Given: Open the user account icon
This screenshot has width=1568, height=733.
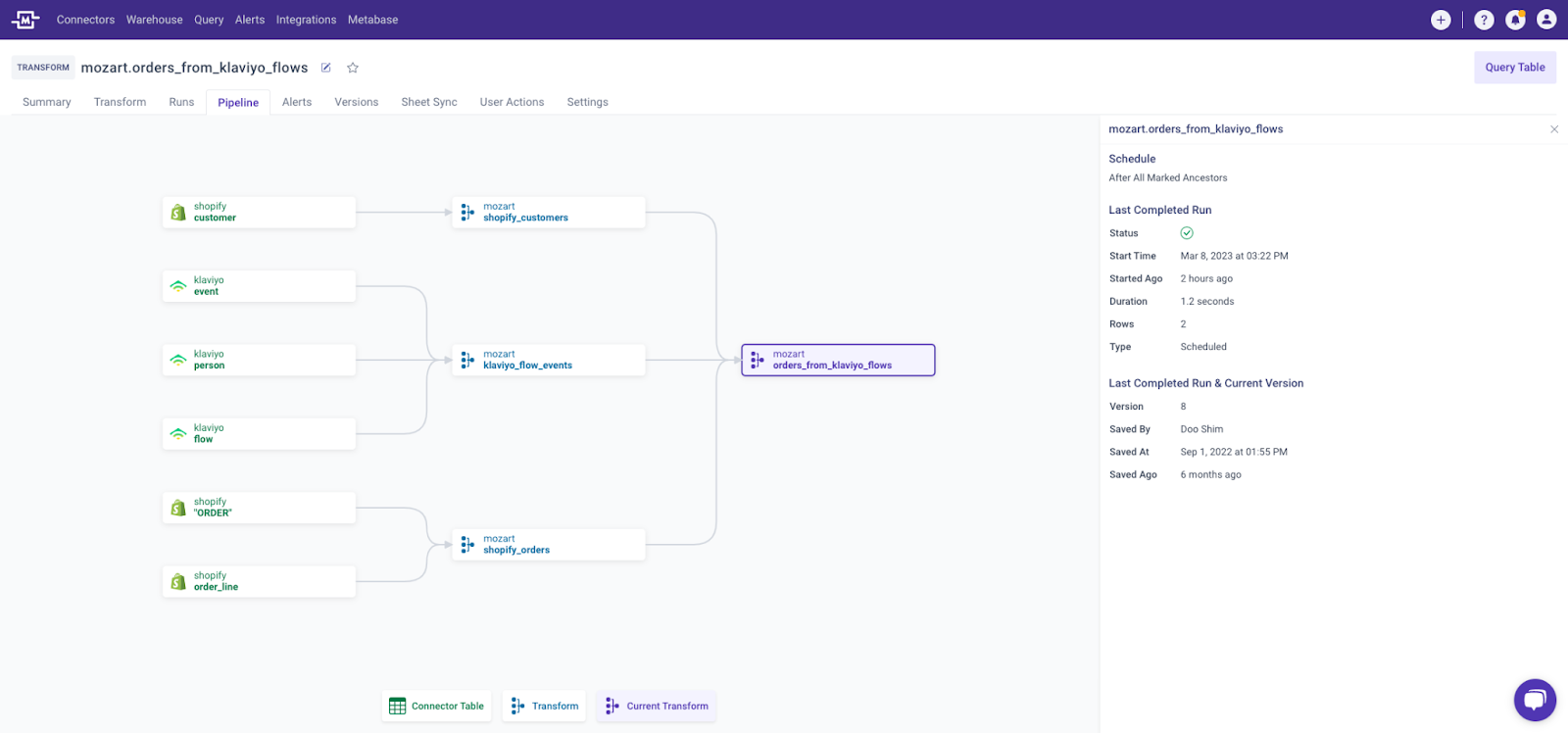Looking at the screenshot, I should (1546, 19).
